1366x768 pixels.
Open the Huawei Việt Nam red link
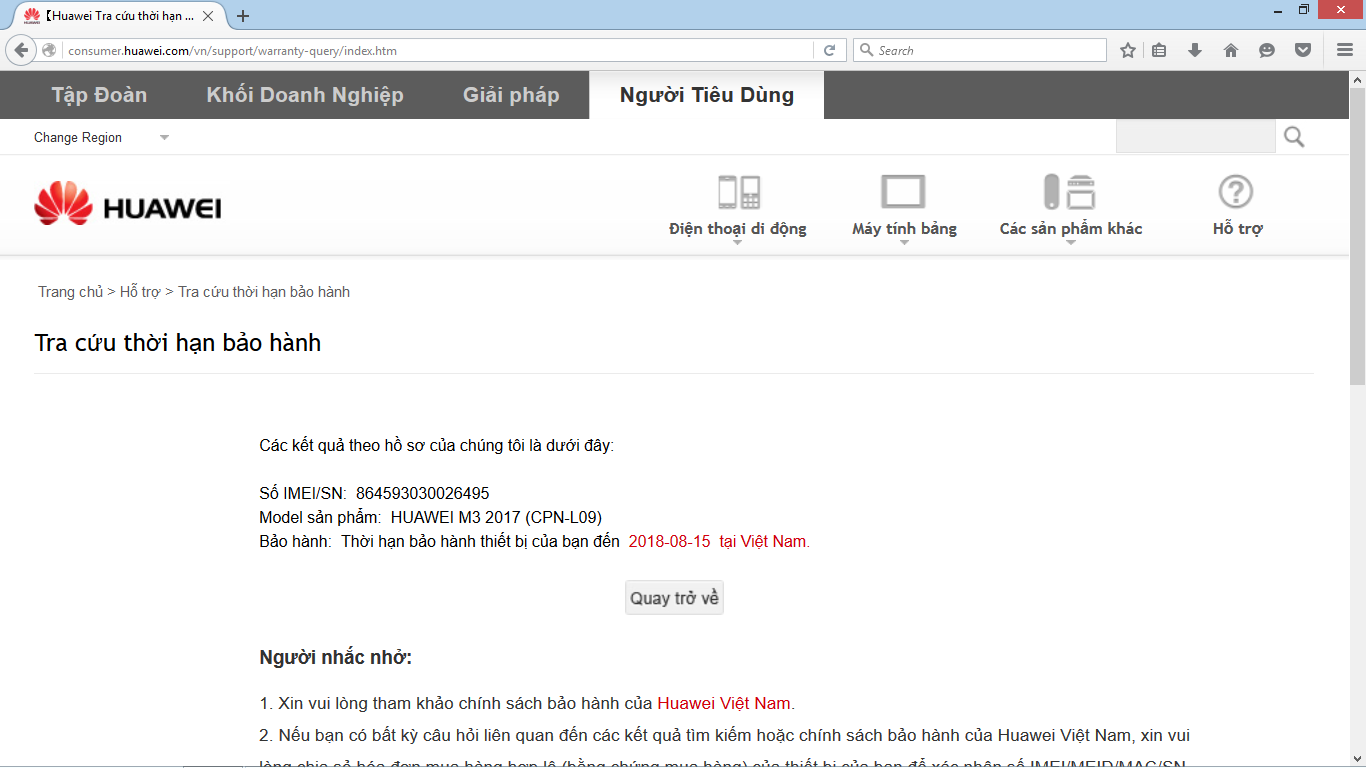[724, 703]
